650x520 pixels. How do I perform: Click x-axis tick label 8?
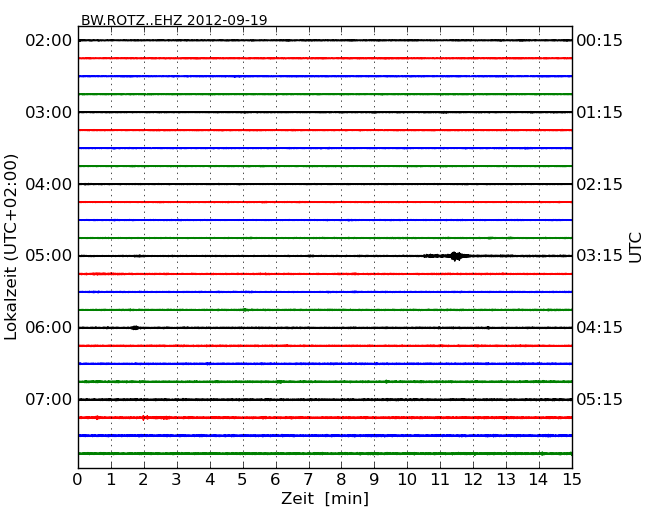click(341, 480)
